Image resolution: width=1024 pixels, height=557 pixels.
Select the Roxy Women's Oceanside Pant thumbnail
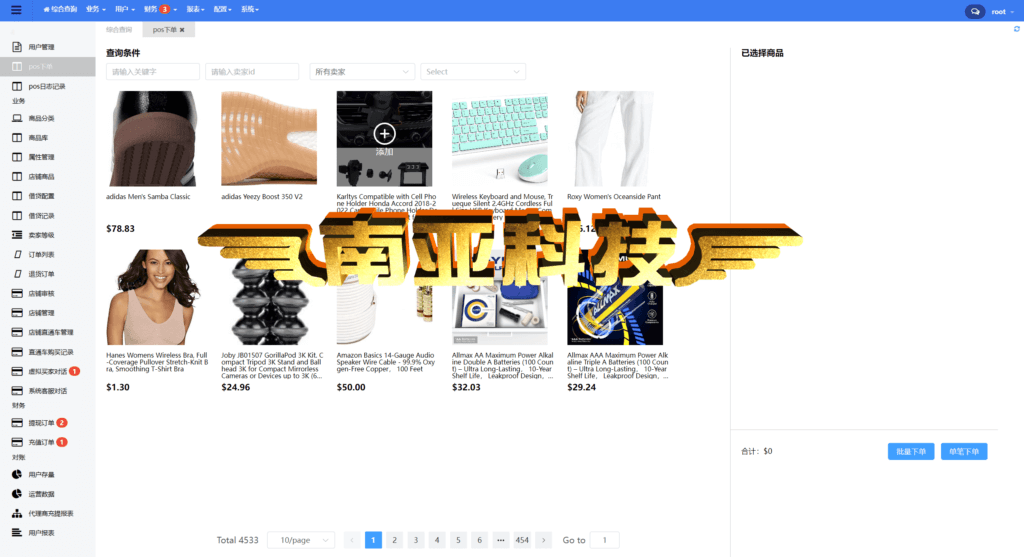(615, 138)
